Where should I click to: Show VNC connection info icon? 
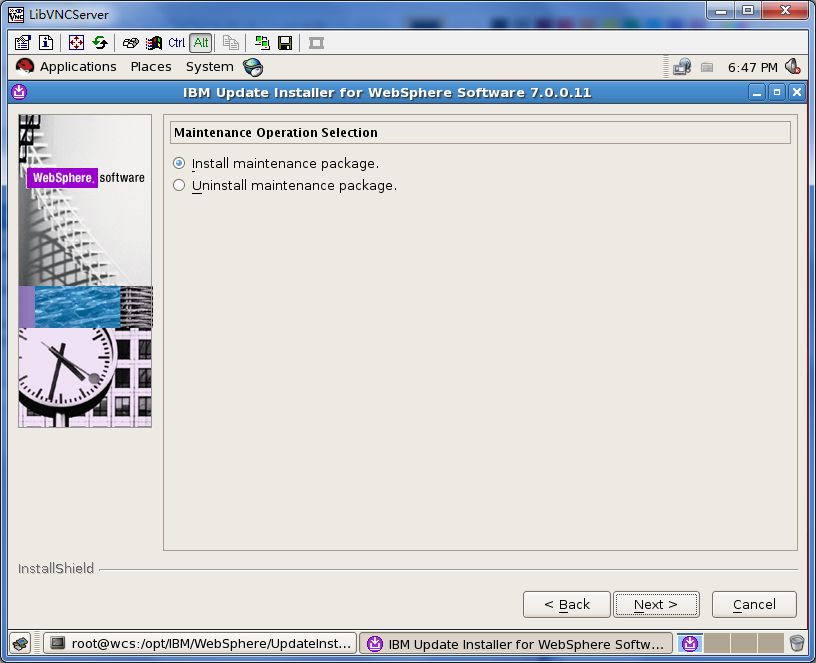[46, 43]
